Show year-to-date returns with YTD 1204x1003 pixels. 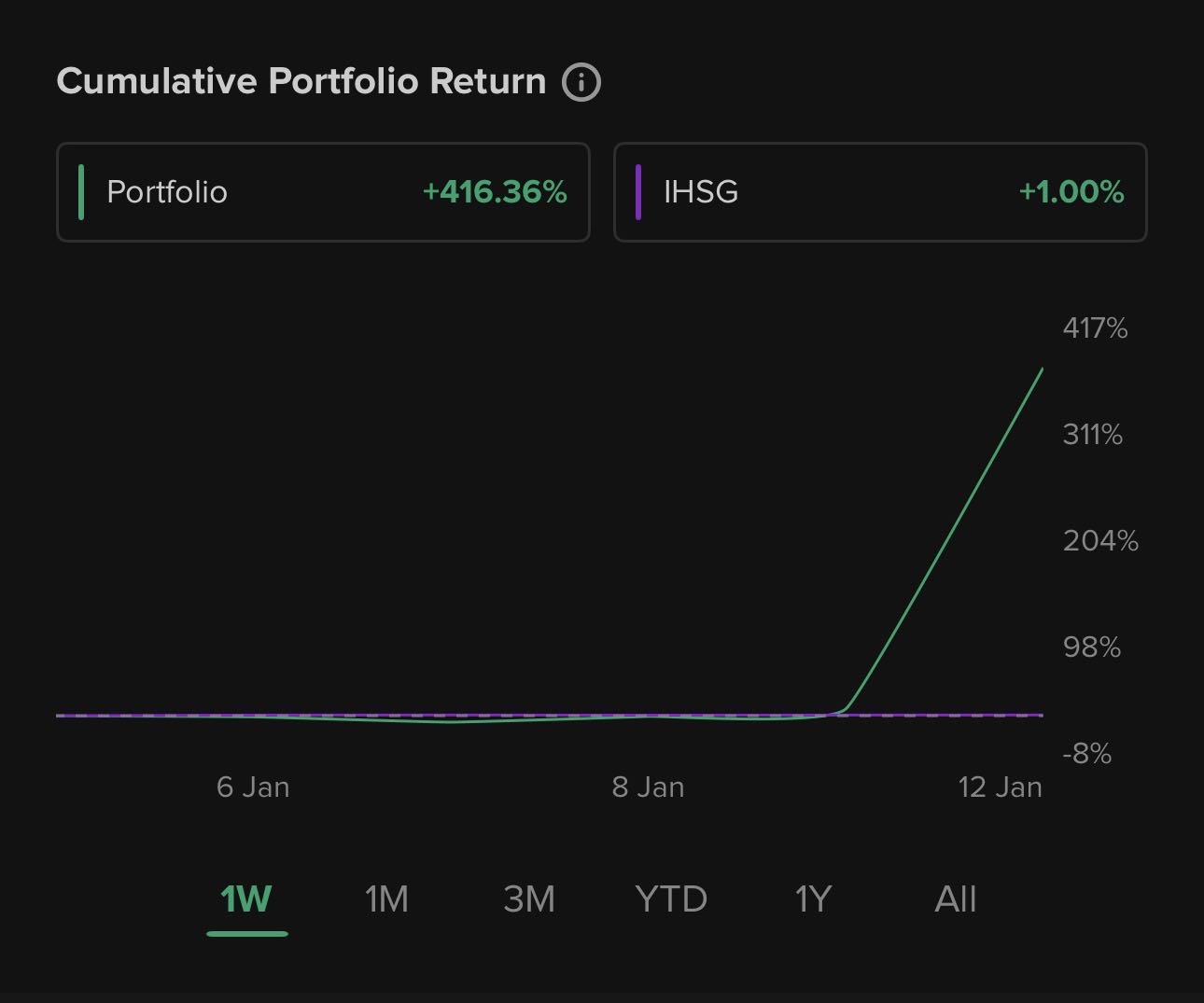pos(670,899)
